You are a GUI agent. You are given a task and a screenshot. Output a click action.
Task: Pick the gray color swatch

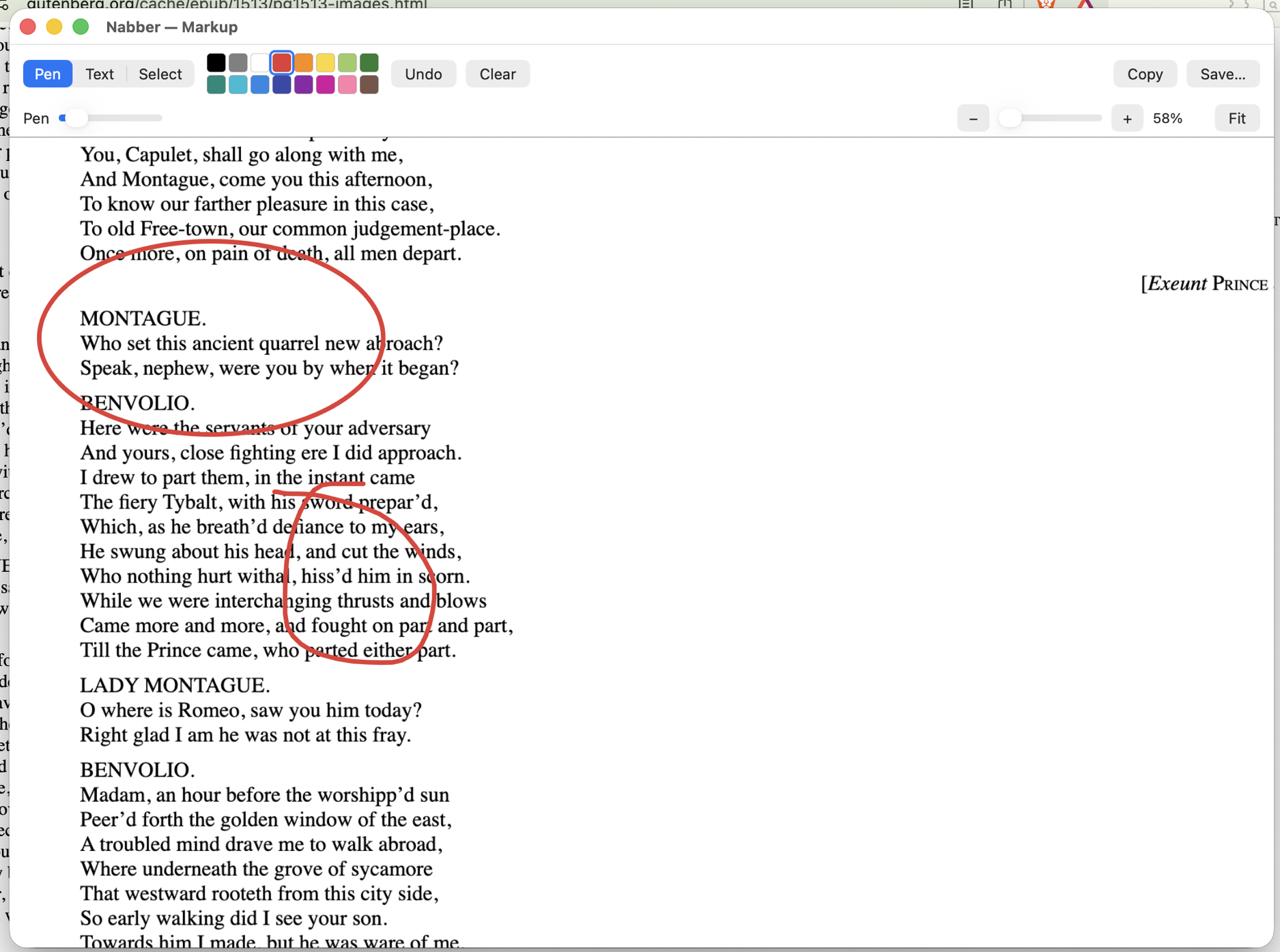point(238,63)
